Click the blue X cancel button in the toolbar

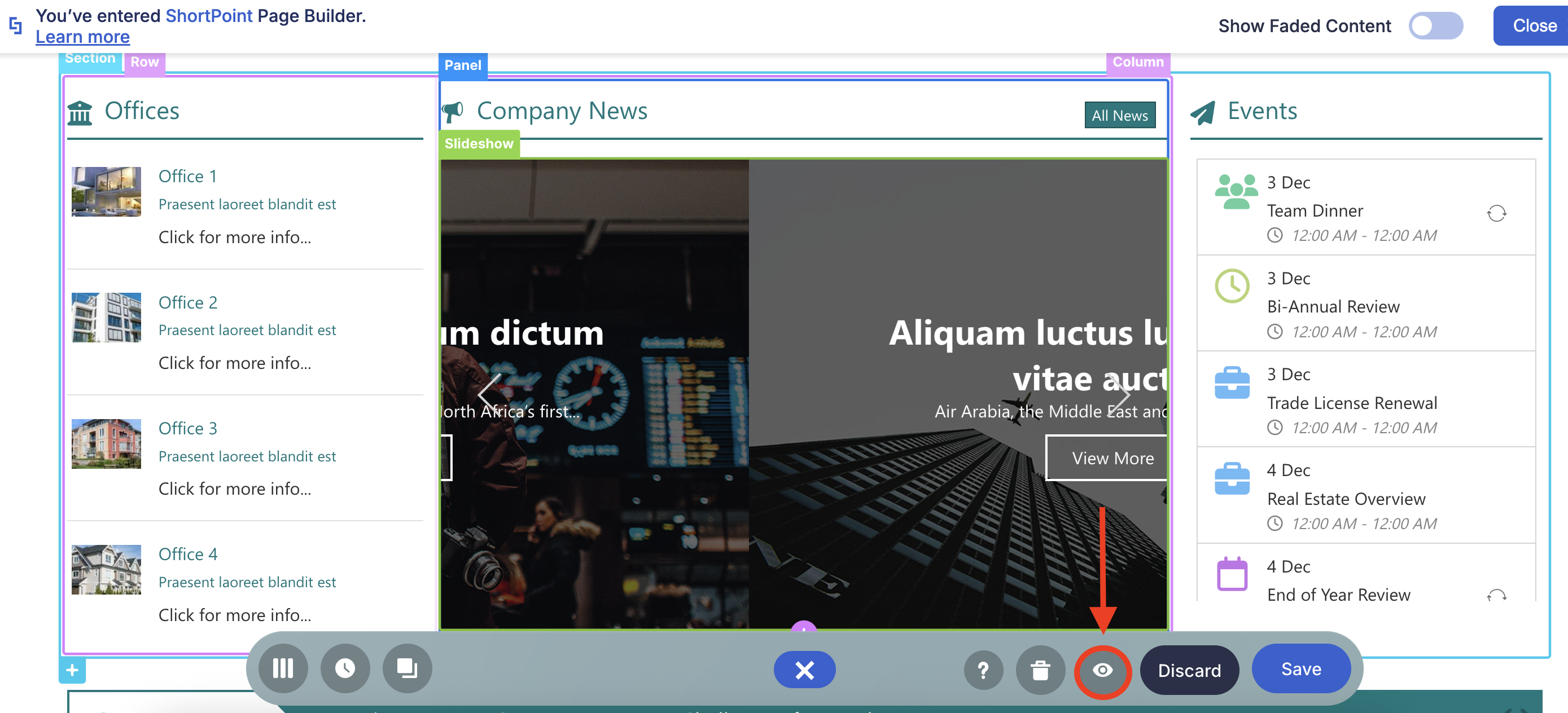click(804, 670)
